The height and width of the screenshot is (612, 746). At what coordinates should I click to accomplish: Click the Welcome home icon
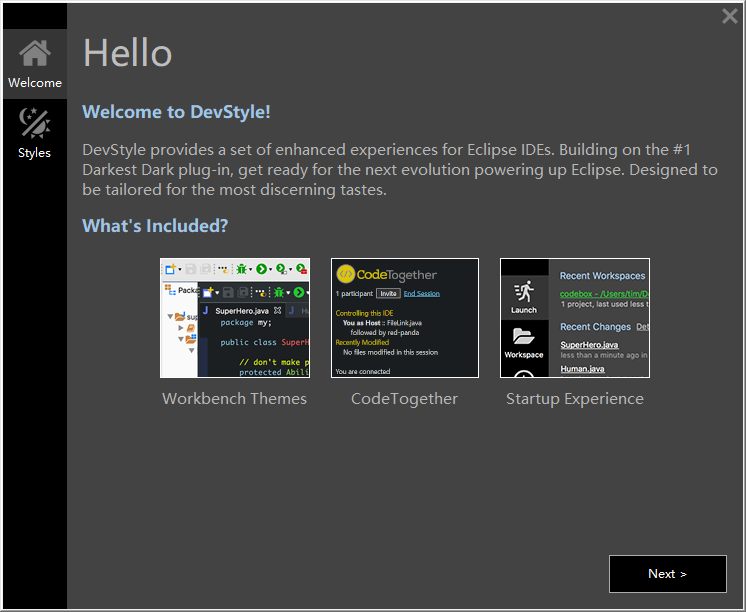point(35,53)
